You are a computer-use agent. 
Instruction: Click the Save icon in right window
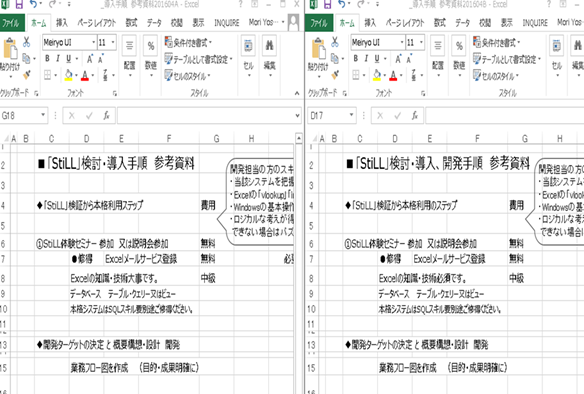coord(327,4)
